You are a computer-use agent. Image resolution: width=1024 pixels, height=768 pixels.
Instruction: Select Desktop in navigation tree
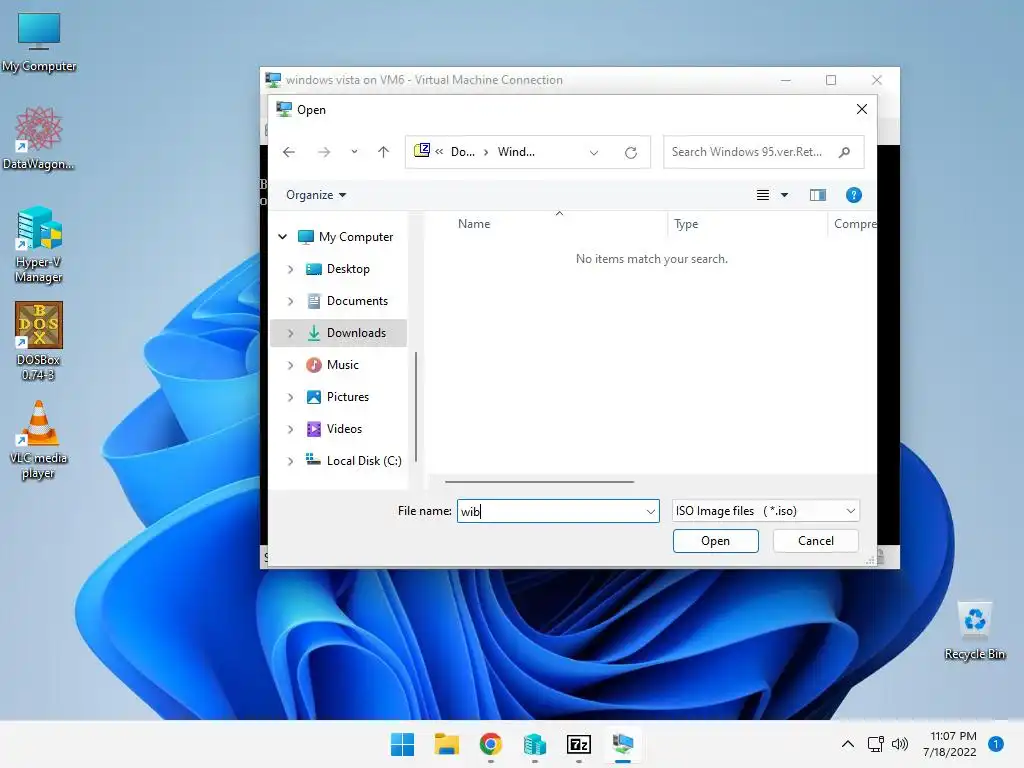click(x=338, y=269)
